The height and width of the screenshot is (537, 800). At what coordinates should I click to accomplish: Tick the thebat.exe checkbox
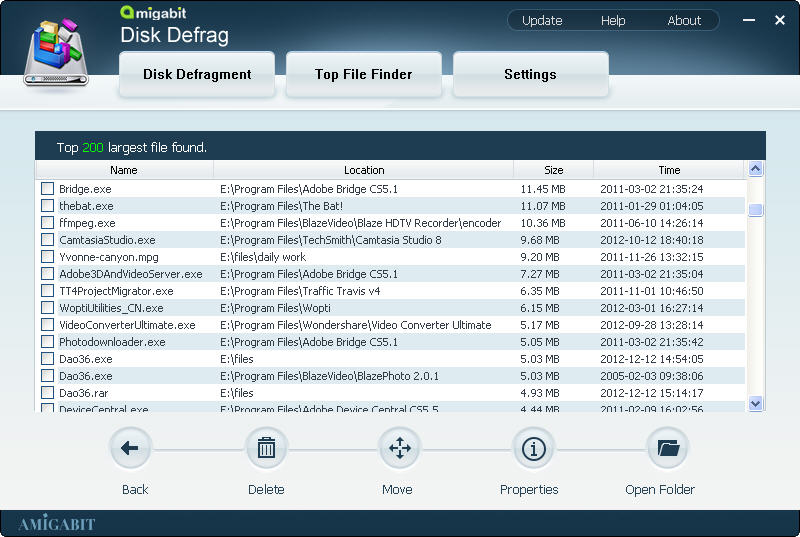point(47,206)
